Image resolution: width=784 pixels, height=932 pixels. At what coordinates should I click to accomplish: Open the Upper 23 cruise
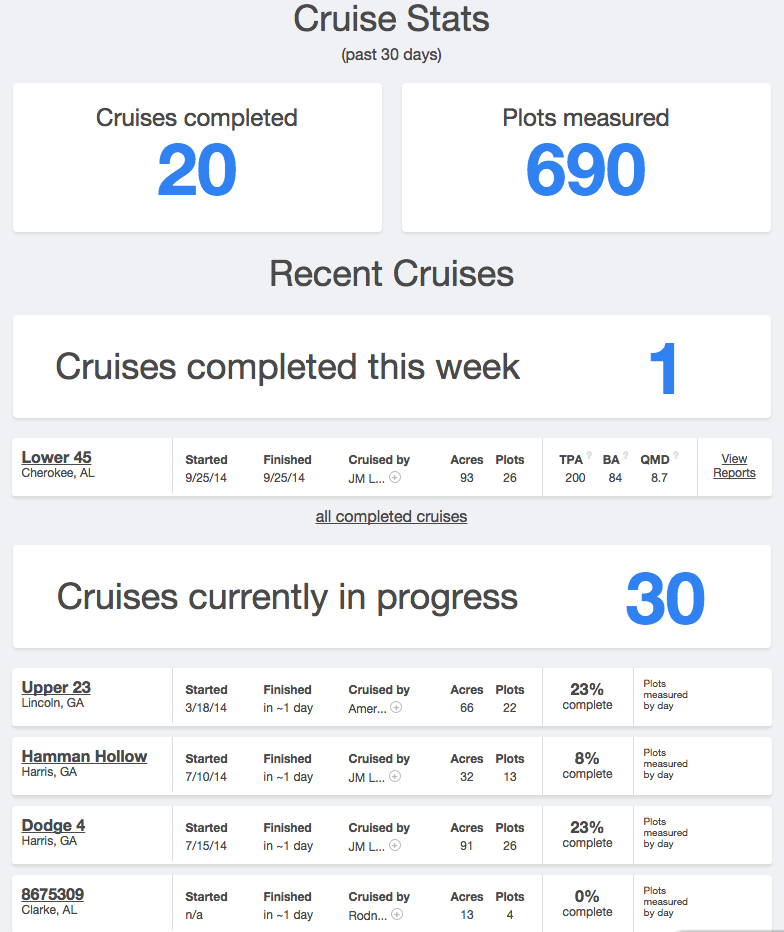tap(56, 687)
